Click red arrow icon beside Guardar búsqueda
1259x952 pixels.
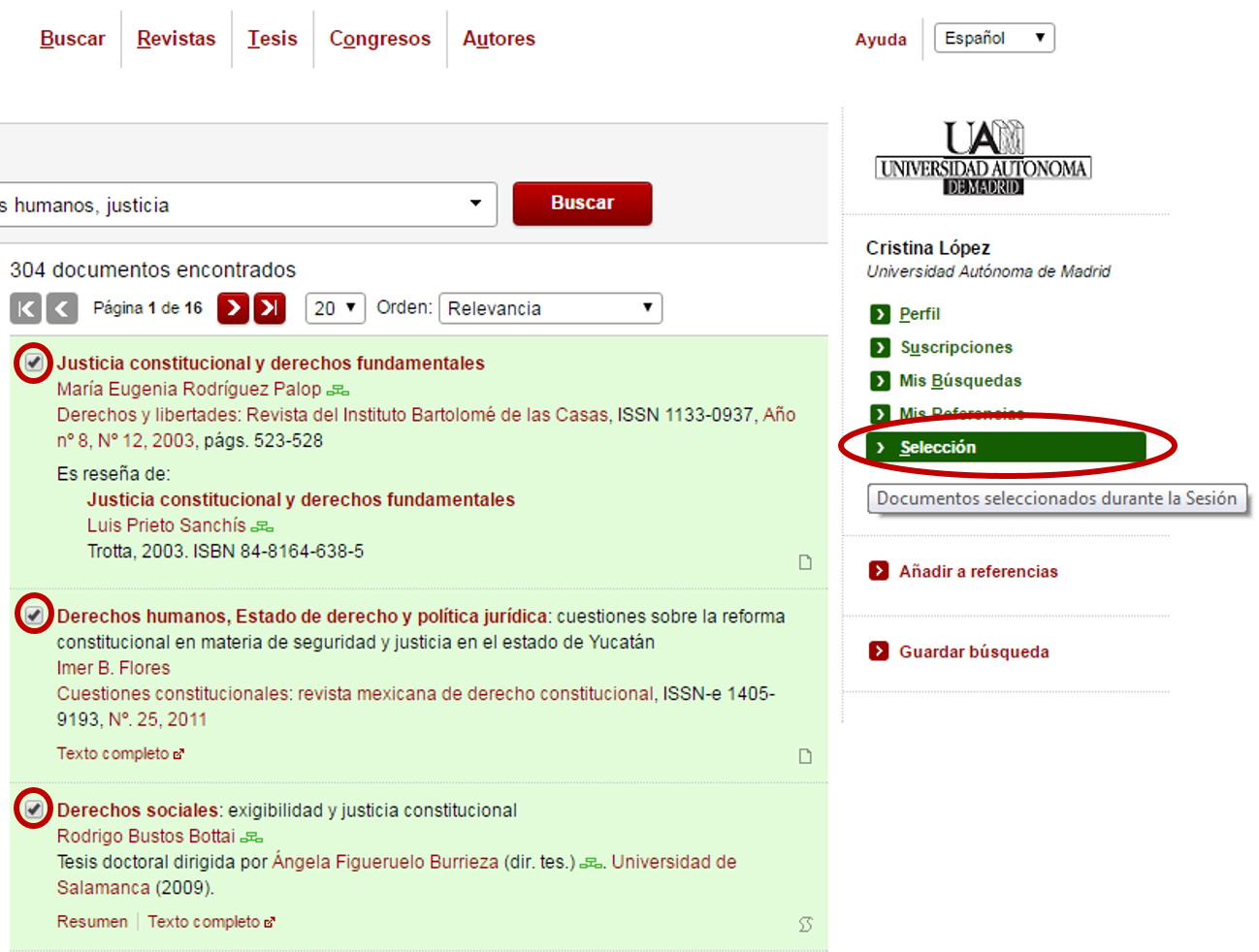tap(879, 651)
